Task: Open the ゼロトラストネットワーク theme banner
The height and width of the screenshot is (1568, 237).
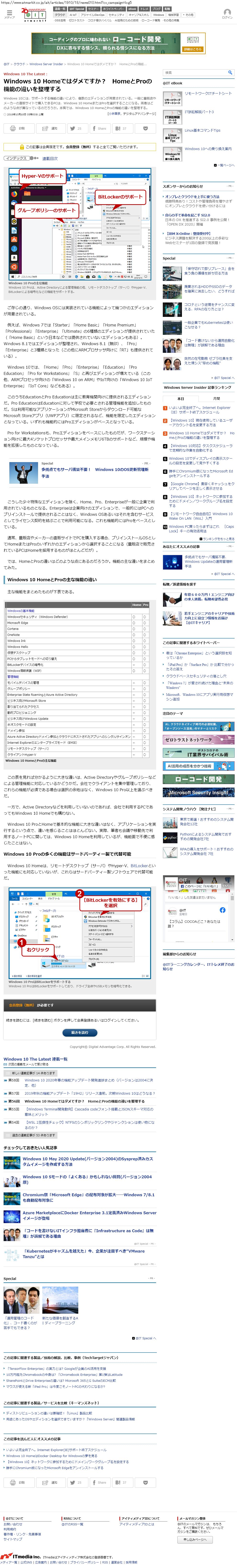Action: pos(198,740)
